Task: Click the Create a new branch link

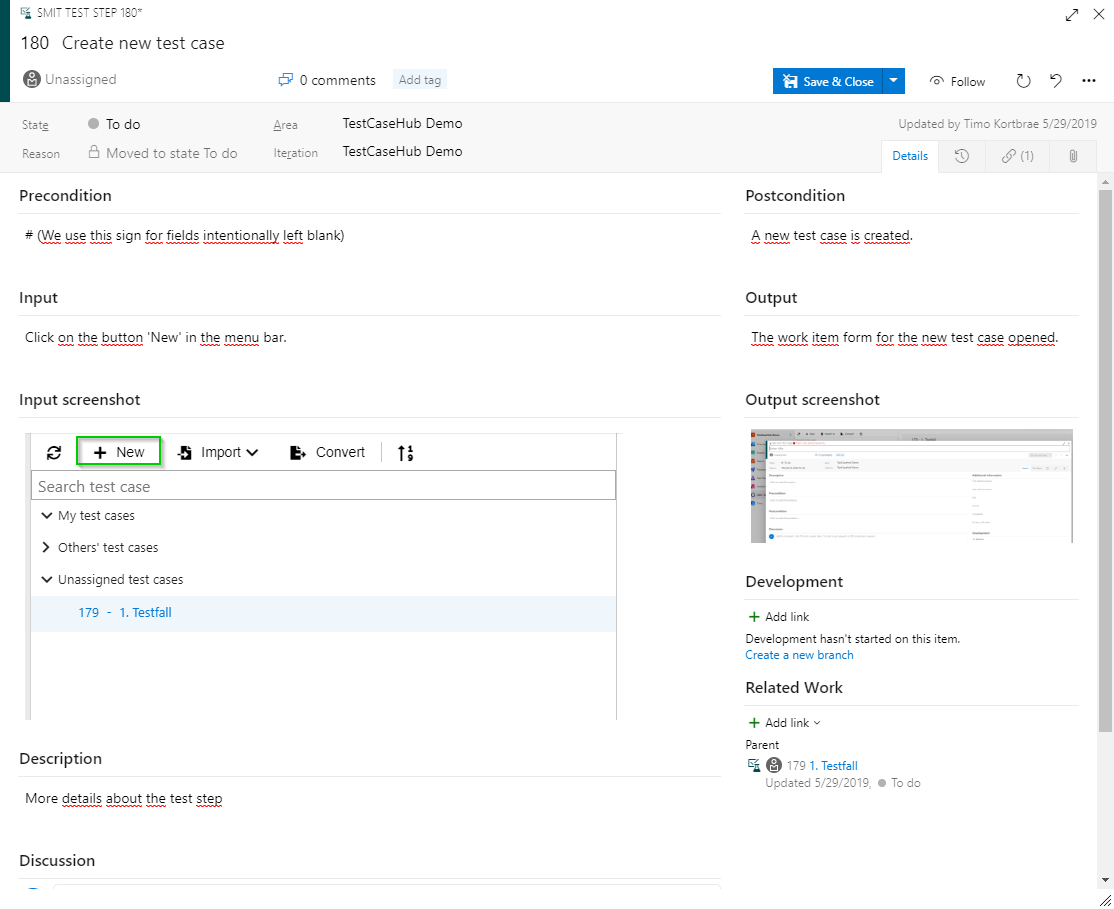Action: pyautogui.click(x=799, y=655)
